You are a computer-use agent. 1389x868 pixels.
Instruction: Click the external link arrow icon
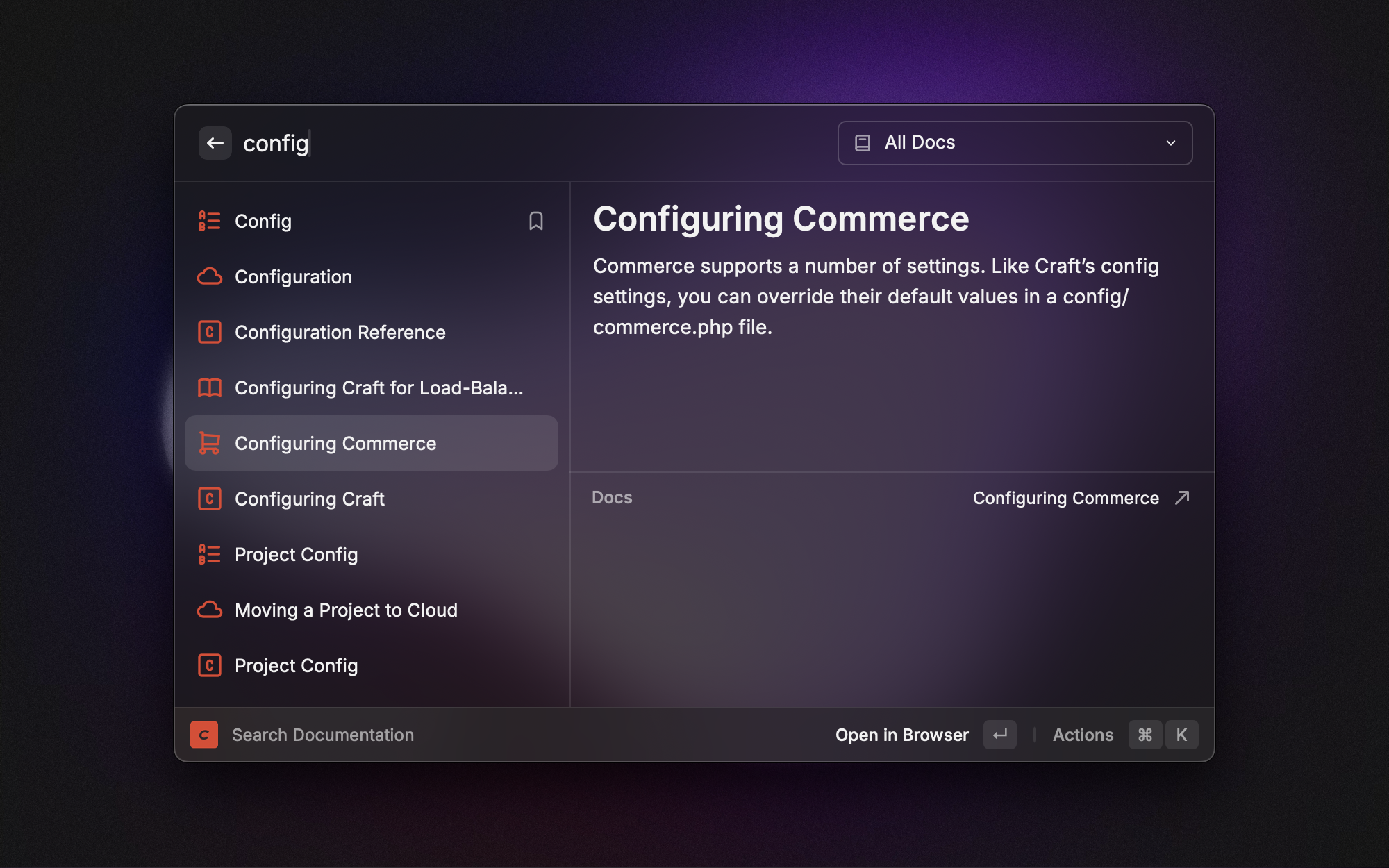(x=1182, y=498)
